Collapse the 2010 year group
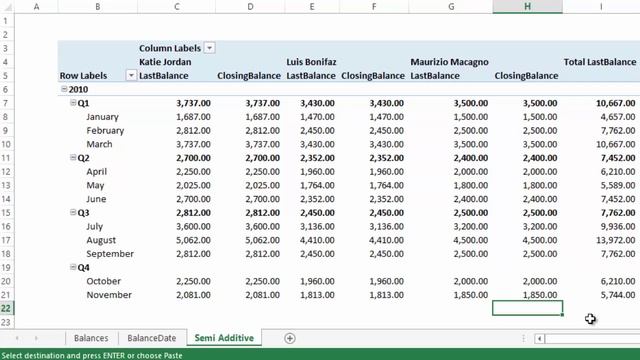Image resolution: width=640 pixels, height=360 pixels. [x=64, y=89]
